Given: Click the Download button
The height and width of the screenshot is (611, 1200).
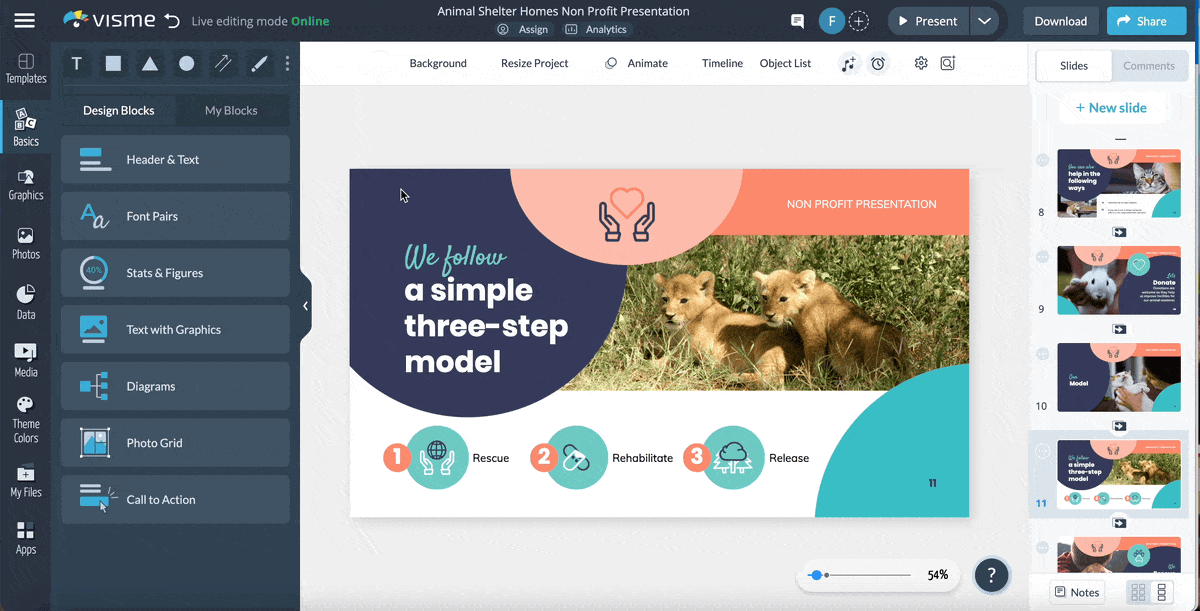Looking at the screenshot, I should (x=1060, y=20).
